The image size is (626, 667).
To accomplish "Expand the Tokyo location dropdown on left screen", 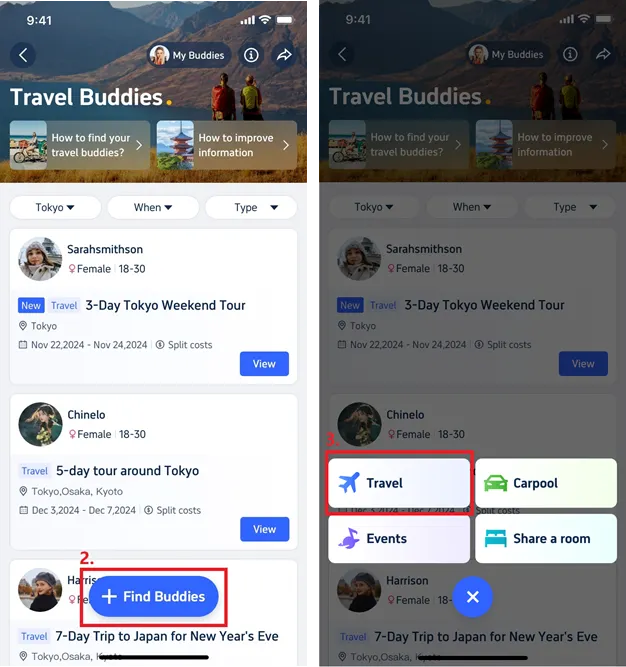I will coord(55,208).
